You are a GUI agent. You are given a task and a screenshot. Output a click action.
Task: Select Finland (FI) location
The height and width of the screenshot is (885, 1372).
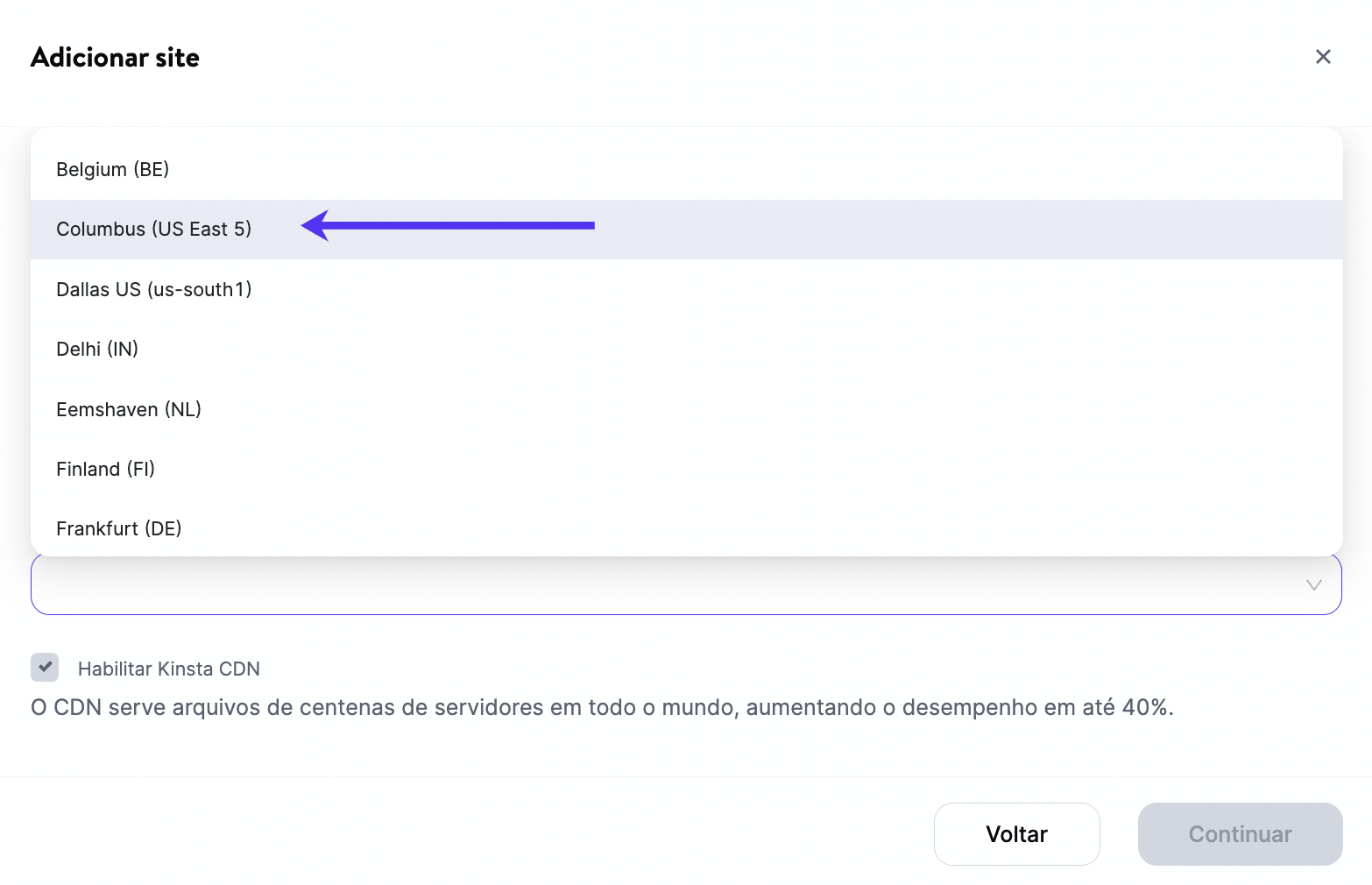coord(105,469)
